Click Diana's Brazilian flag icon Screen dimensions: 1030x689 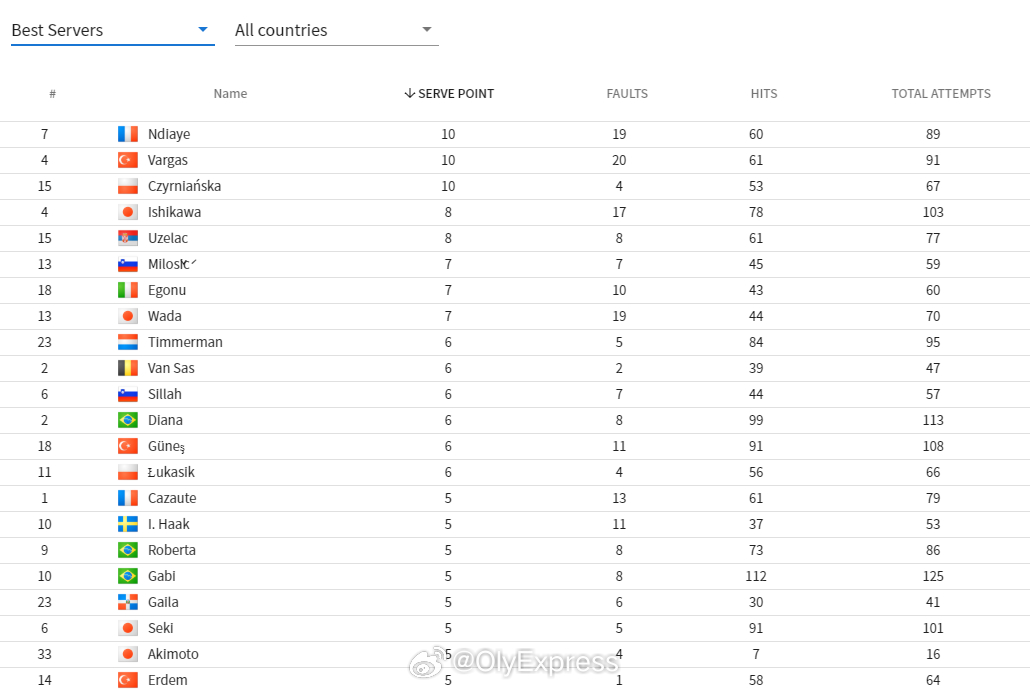128,420
